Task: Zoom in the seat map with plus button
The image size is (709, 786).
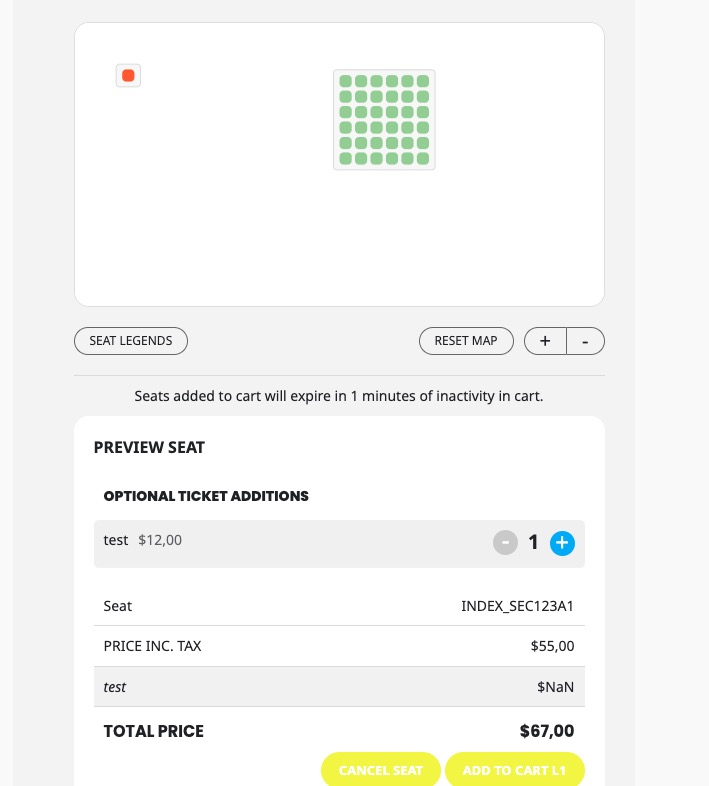Action: [545, 341]
